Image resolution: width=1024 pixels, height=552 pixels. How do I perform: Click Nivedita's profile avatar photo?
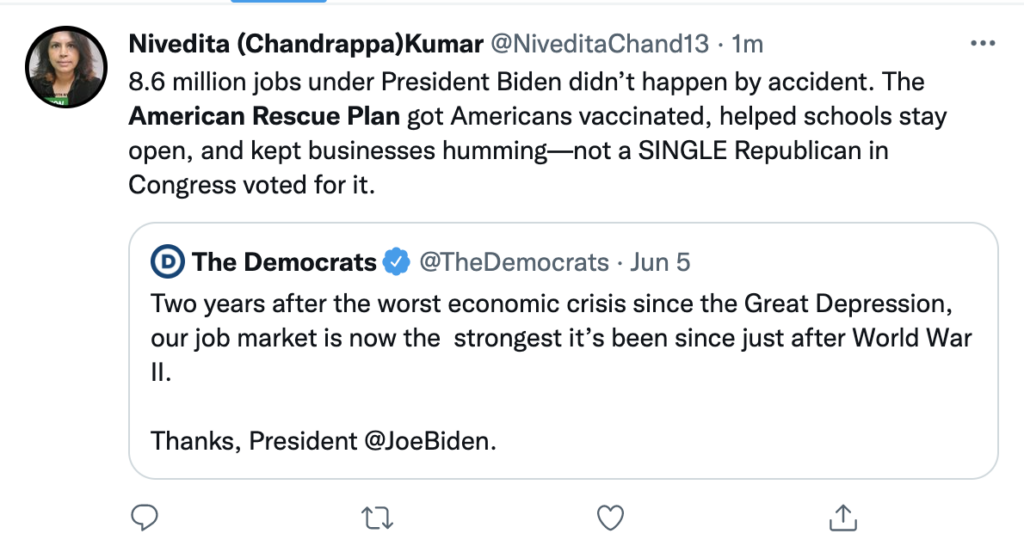tap(65, 67)
